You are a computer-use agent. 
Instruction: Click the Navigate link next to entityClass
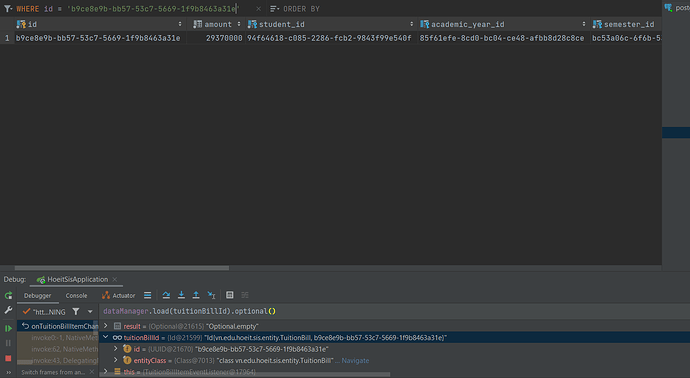tap(355, 360)
